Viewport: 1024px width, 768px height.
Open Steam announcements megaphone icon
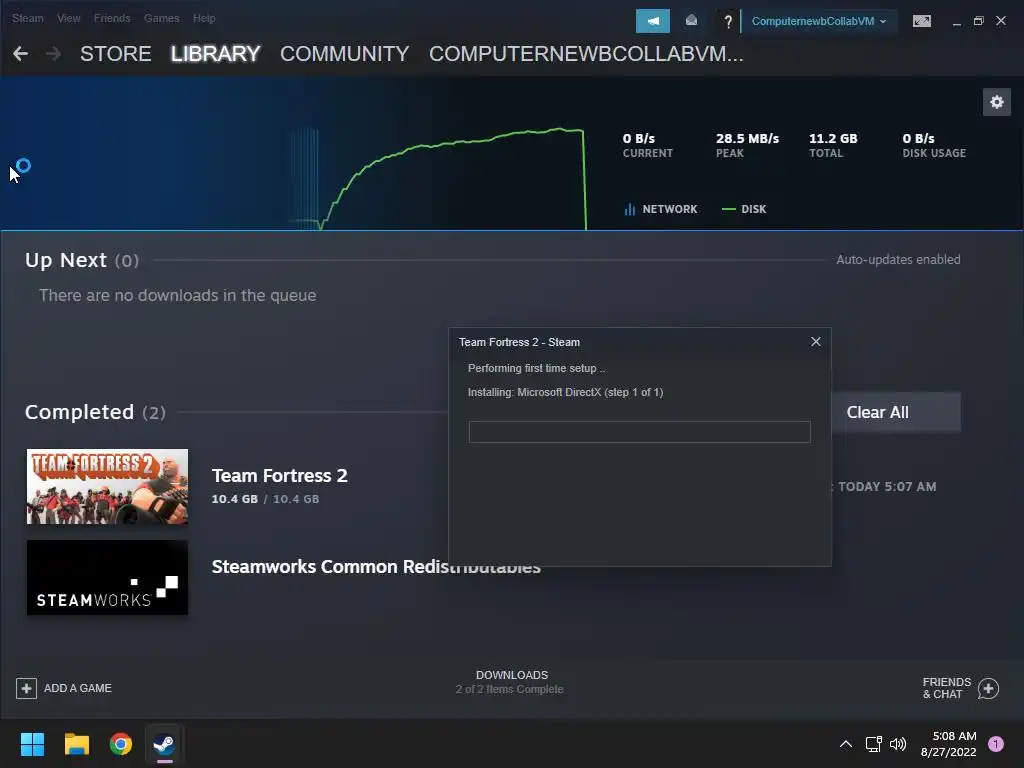click(x=652, y=21)
